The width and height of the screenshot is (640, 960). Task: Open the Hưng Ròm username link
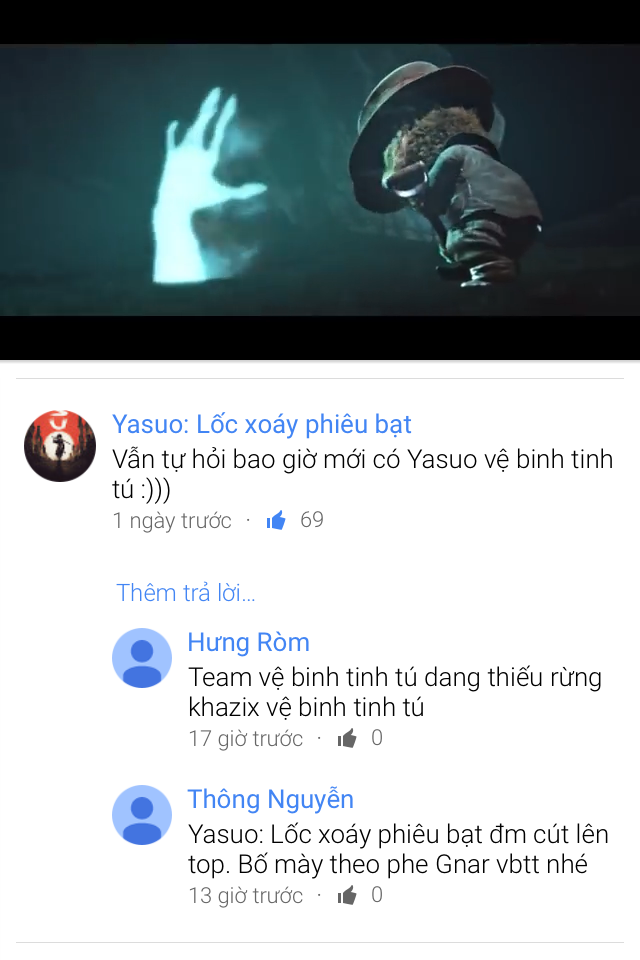tap(249, 642)
